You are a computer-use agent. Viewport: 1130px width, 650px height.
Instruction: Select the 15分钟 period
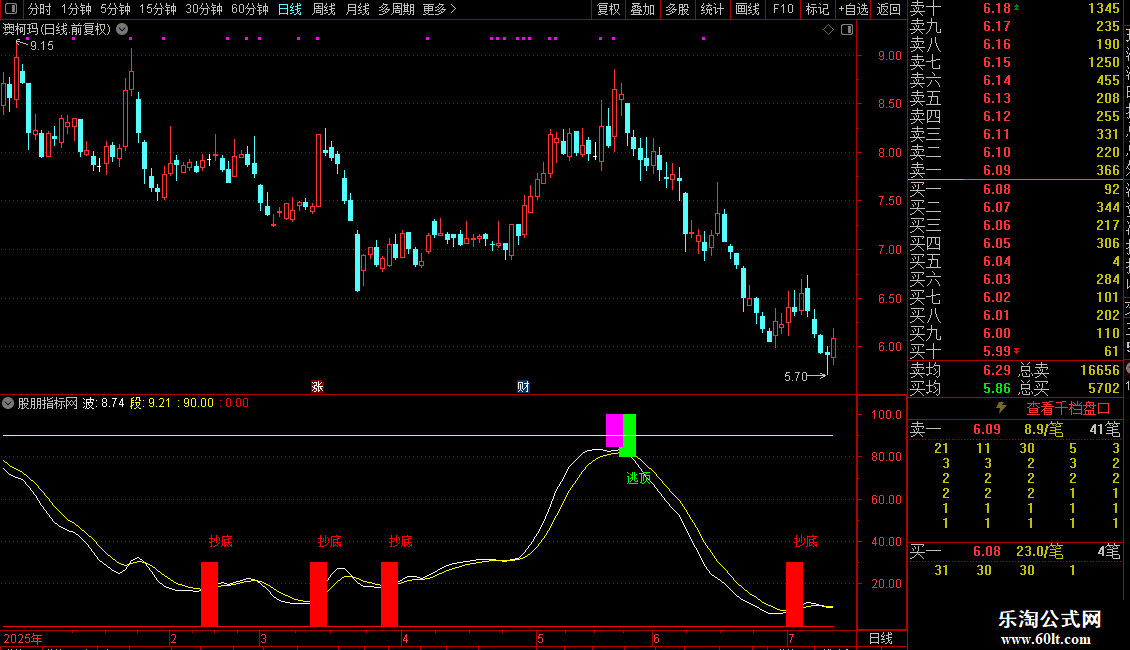click(158, 9)
